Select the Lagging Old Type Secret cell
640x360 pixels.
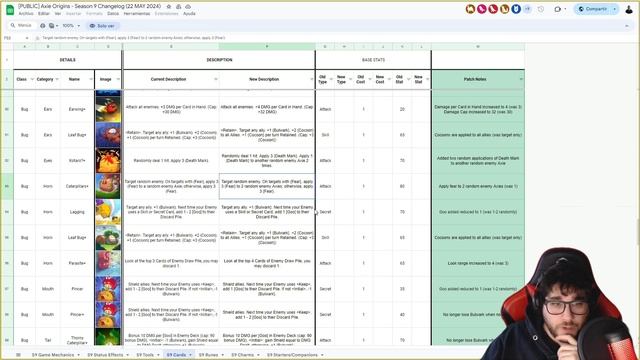coord(325,212)
